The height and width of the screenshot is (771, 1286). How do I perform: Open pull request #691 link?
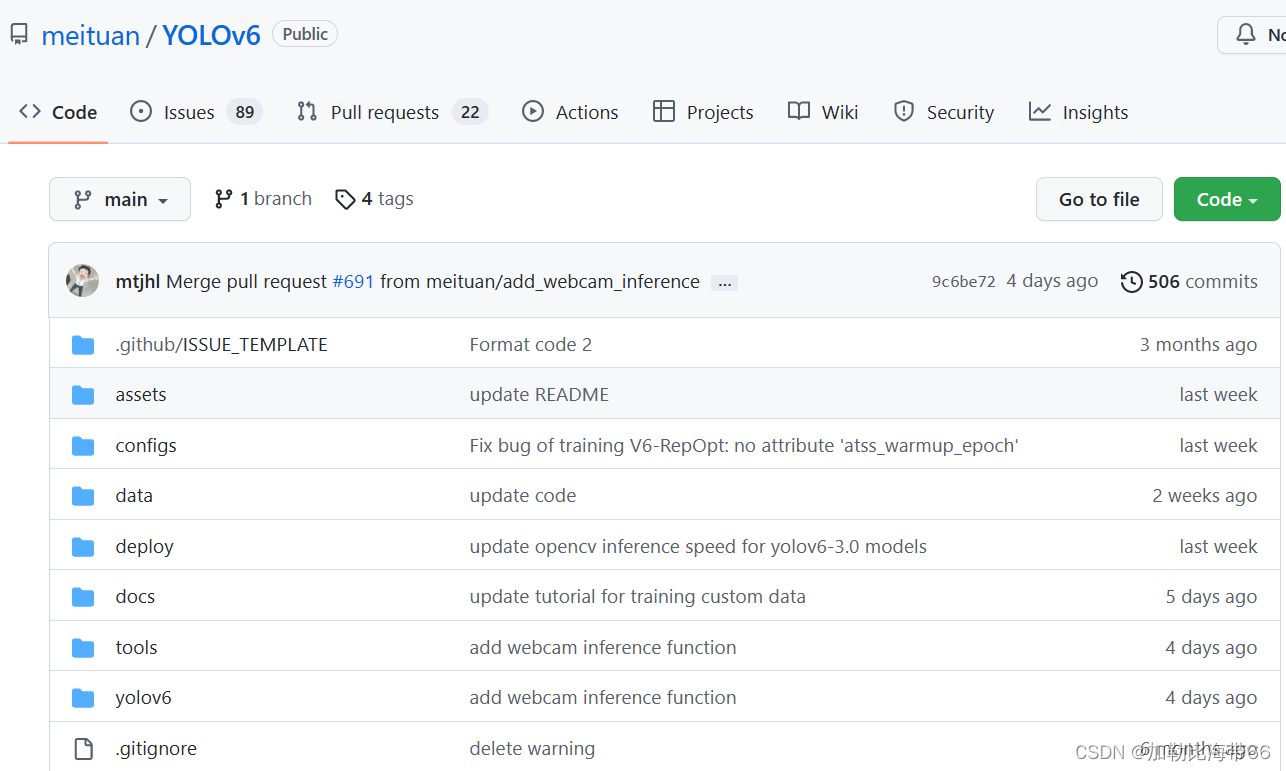click(353, 282)
